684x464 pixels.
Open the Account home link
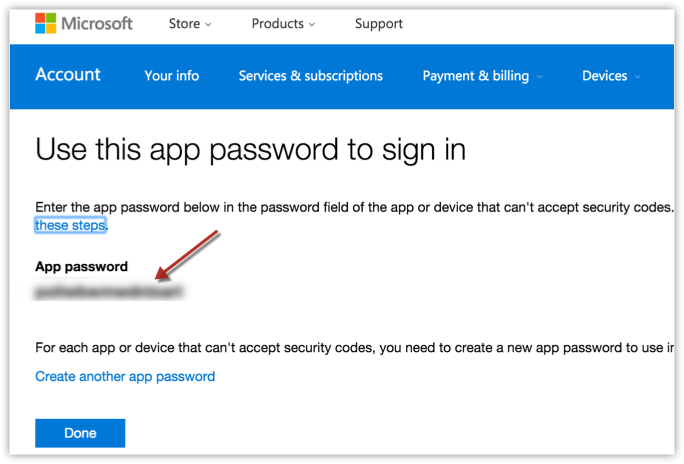coord(68,75)
